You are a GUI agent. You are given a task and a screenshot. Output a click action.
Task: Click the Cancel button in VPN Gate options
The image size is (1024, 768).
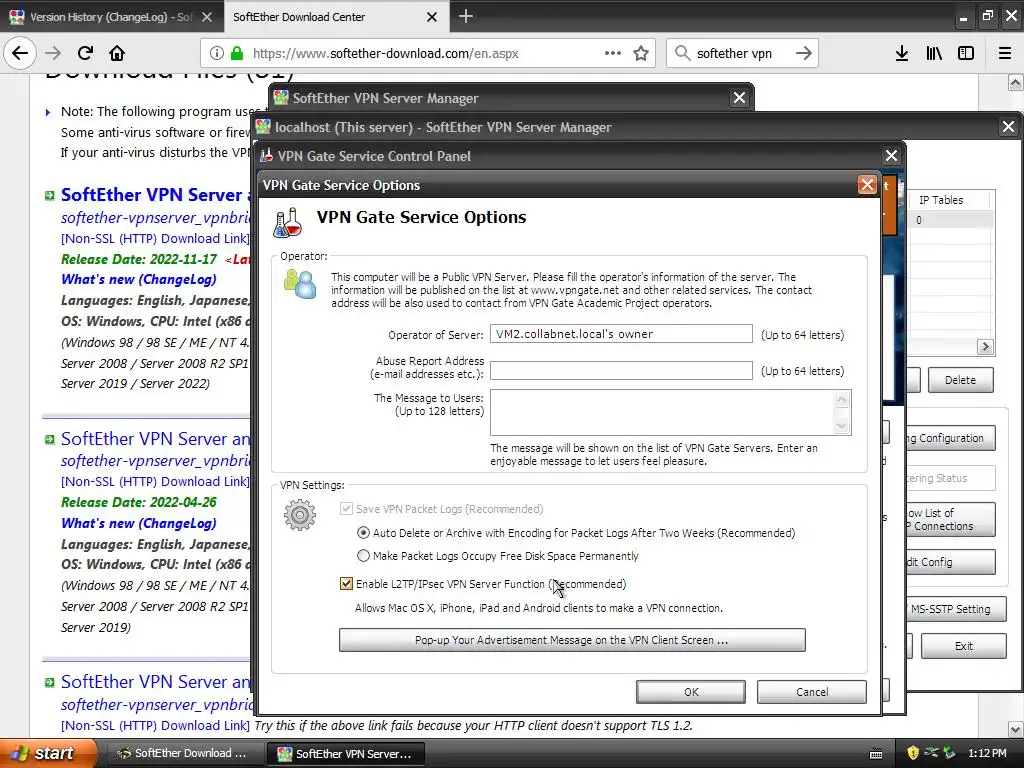coord(812,692)
